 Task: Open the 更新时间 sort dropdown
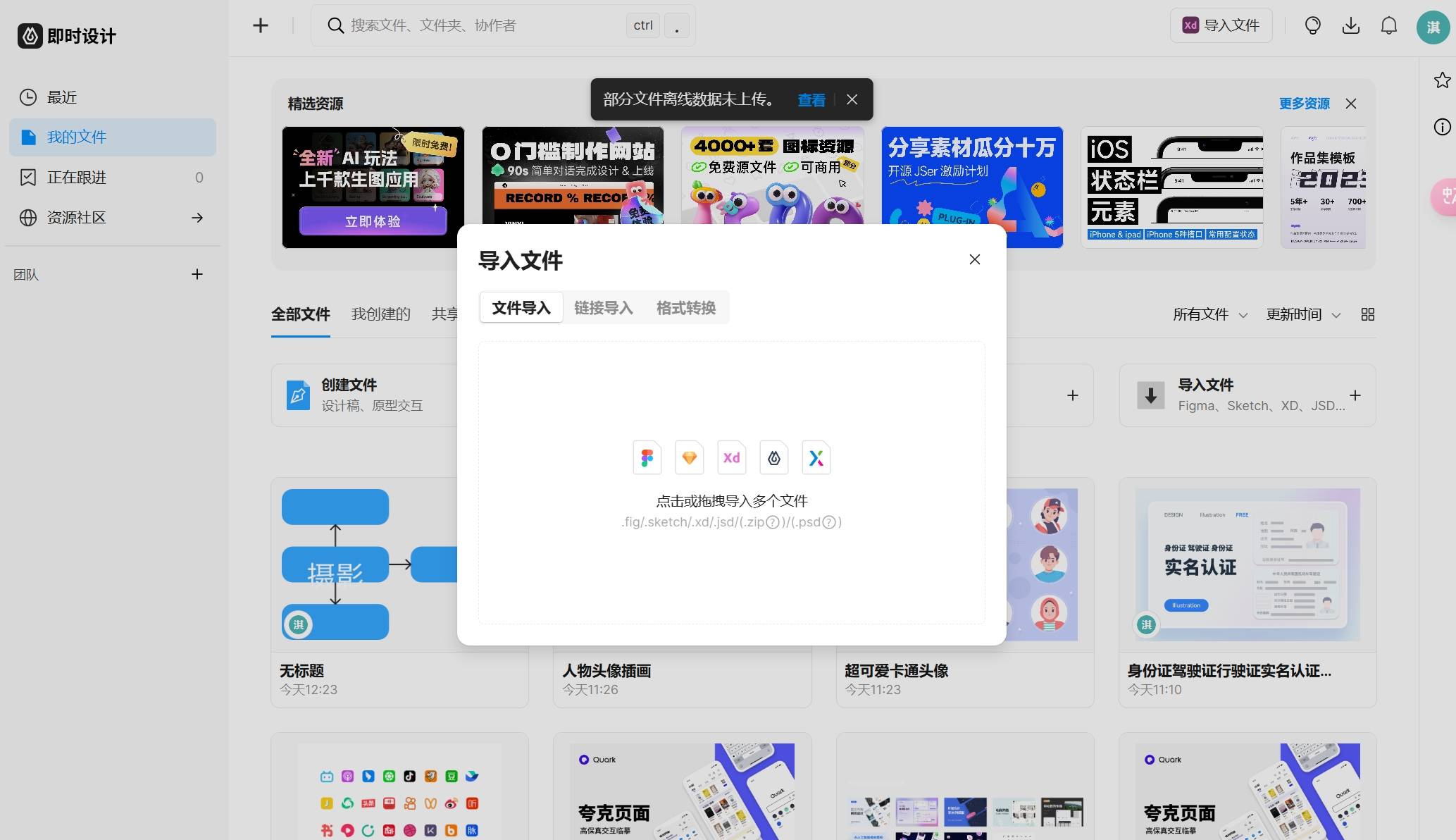[1303, 314]
